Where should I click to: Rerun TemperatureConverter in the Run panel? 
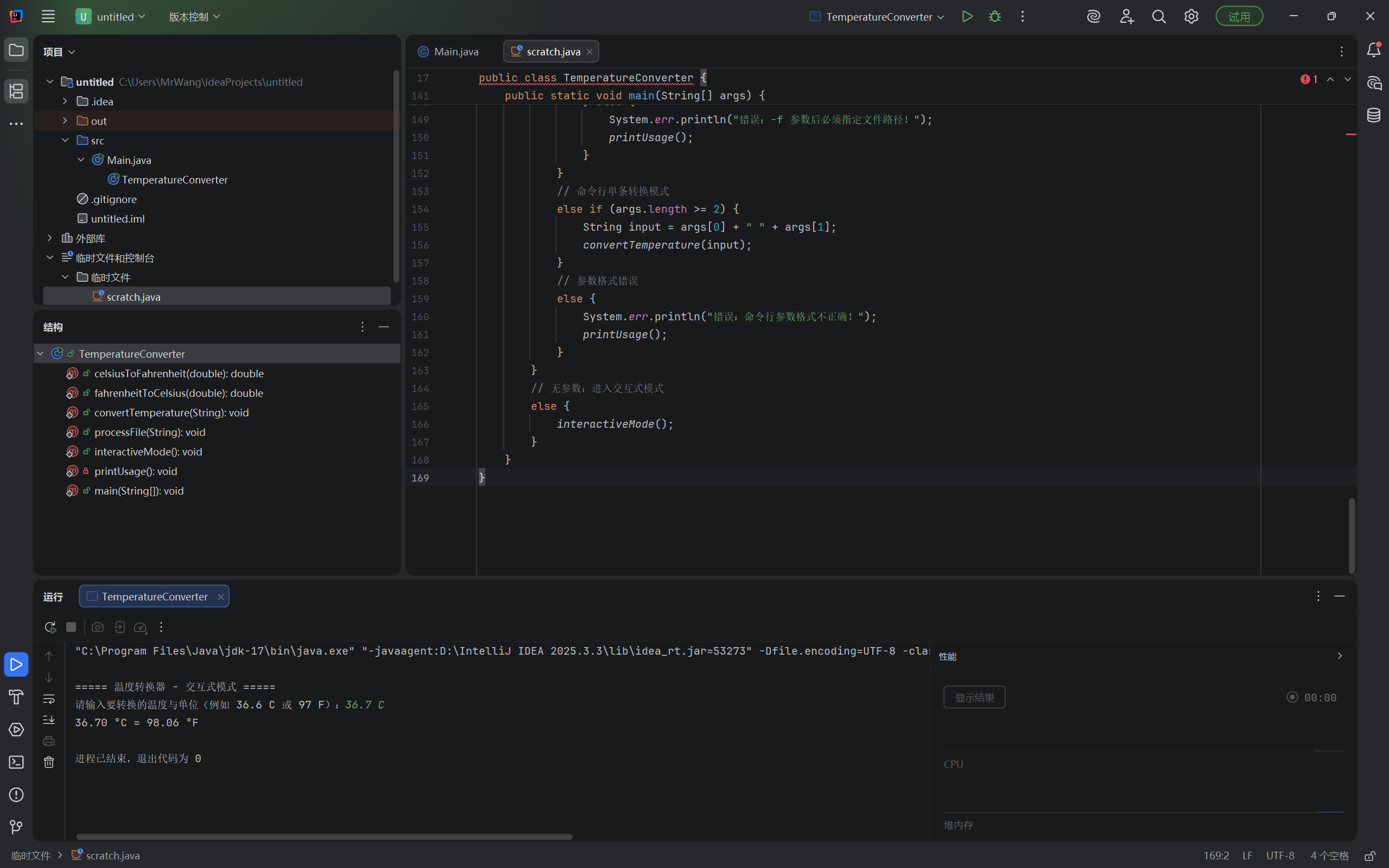pos(50,627)
